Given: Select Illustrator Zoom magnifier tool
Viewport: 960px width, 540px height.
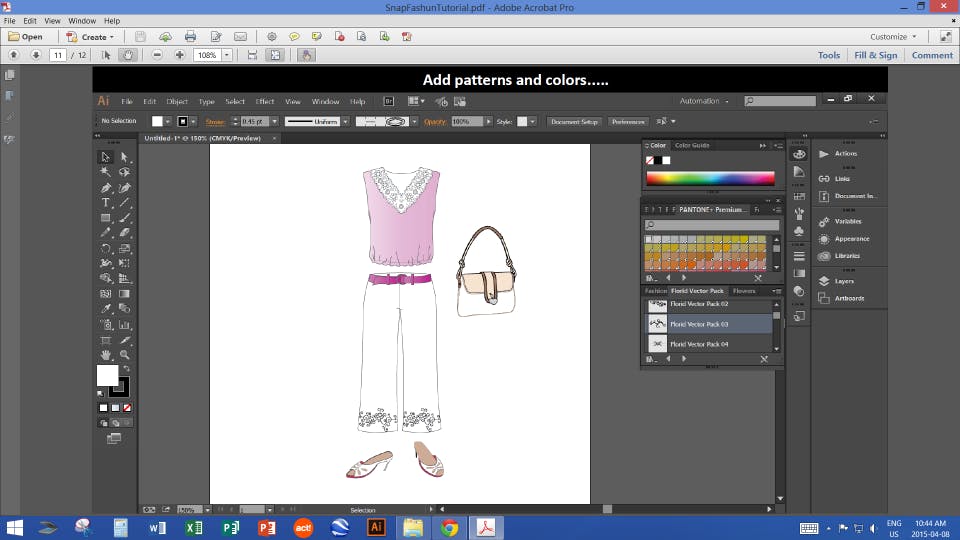Looking at the screenshot, I should 124,355.
